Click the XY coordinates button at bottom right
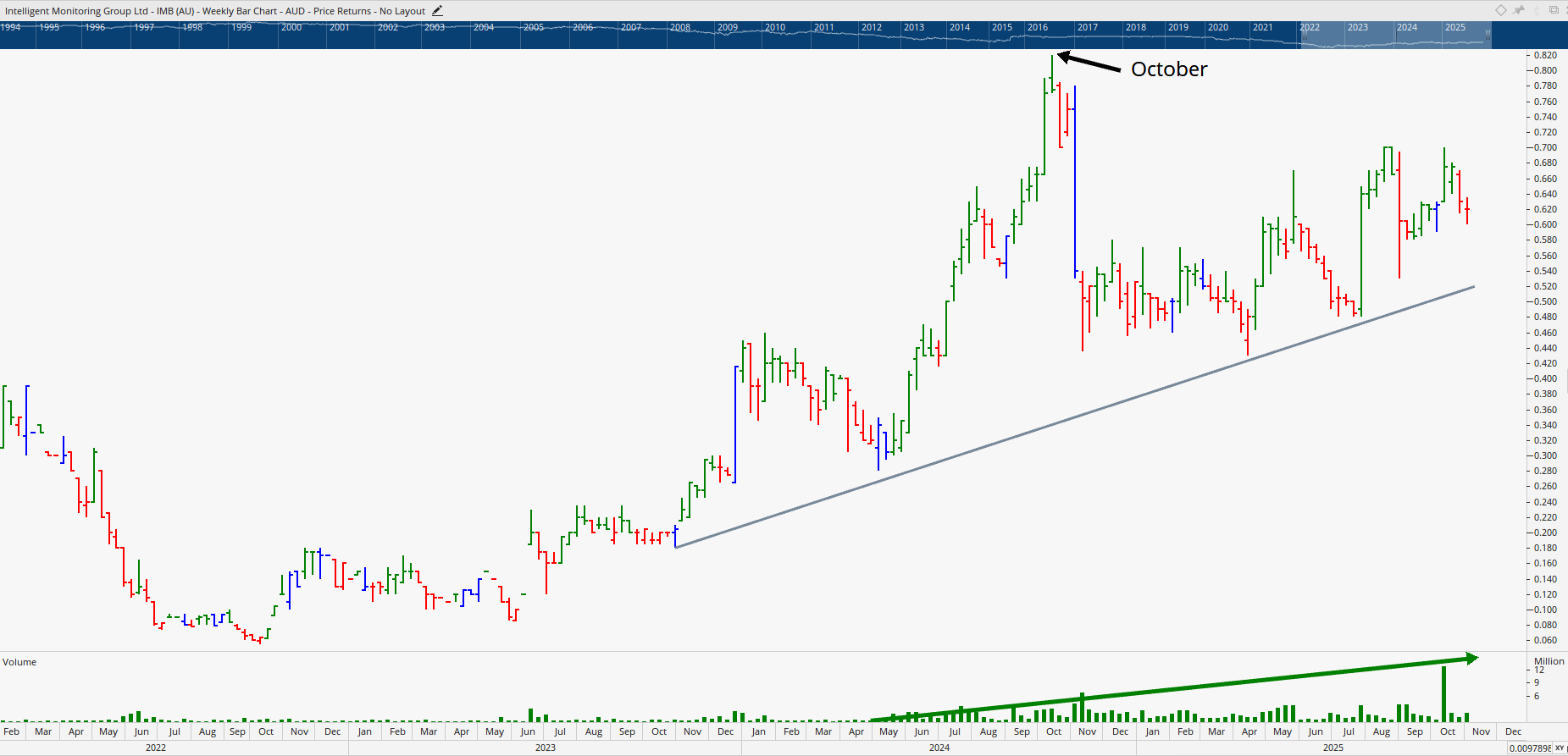This screenshot has height=756, width=1568. click(1560, 748)
